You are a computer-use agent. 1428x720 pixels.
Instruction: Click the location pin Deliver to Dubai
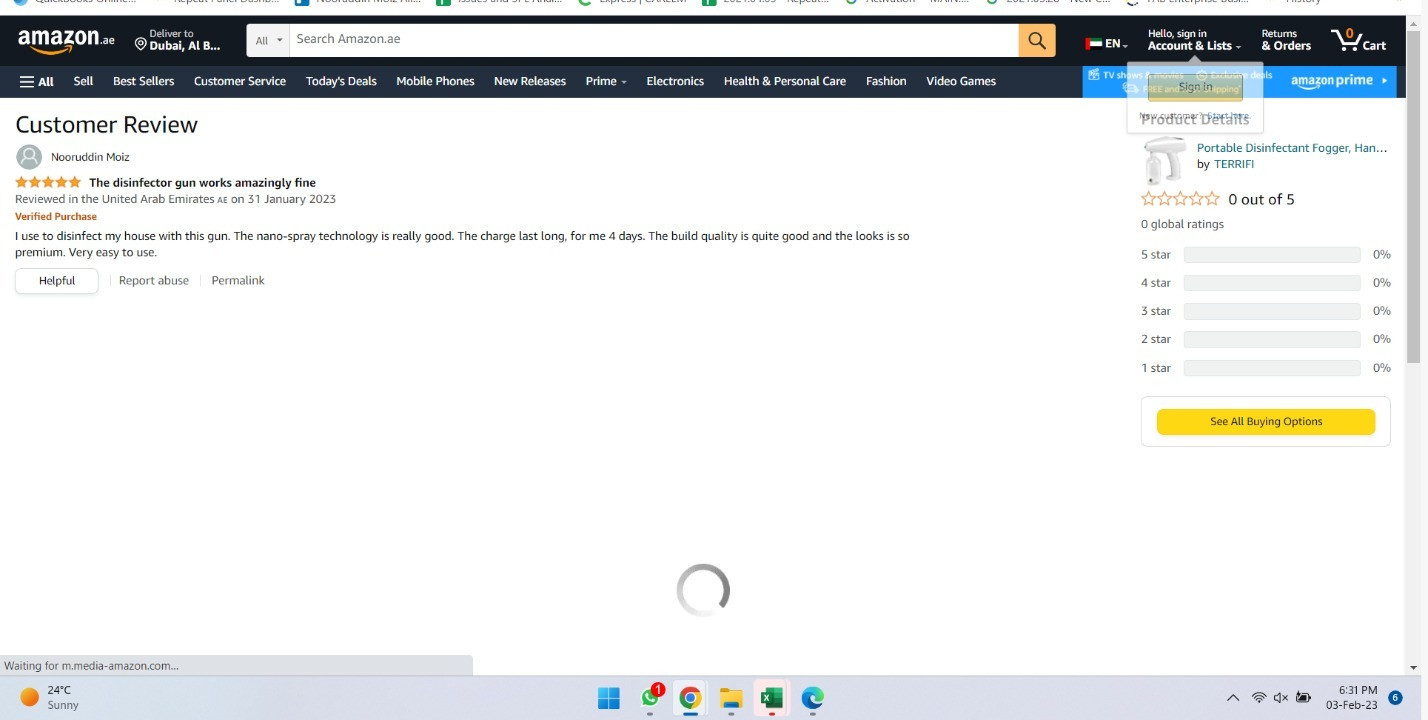point(178,40)
